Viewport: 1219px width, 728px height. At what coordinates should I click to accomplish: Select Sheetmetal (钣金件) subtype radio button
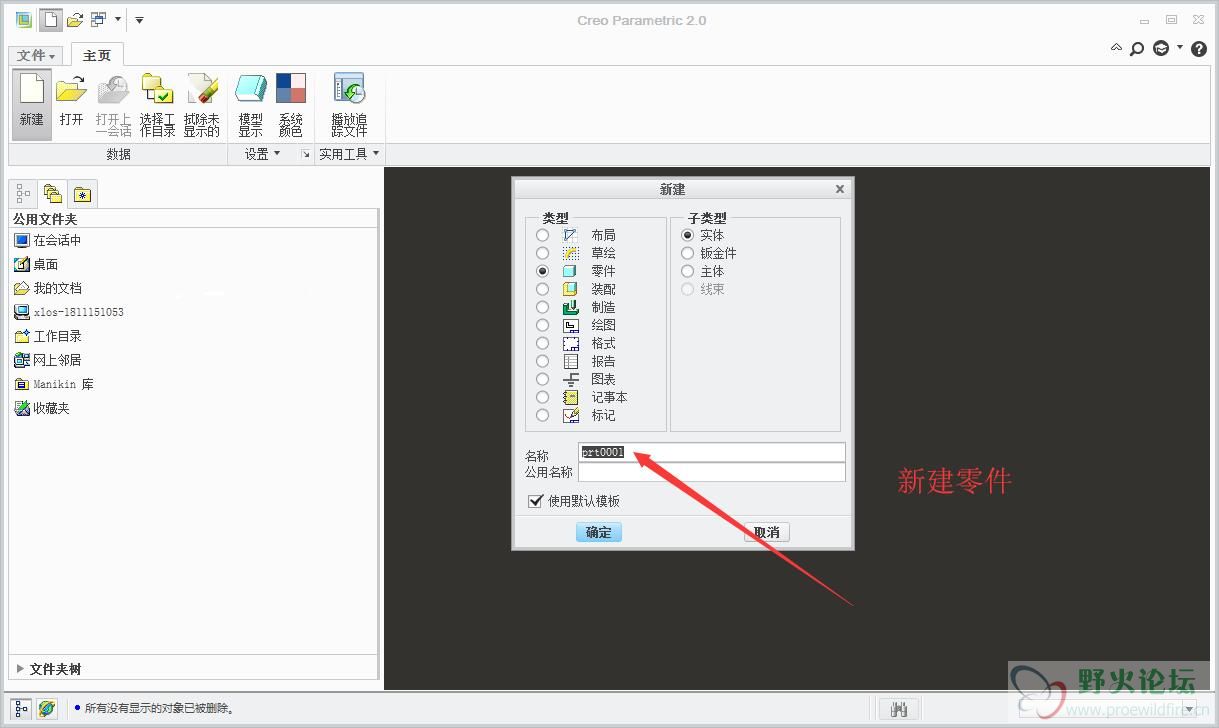(x=687, y=253)
